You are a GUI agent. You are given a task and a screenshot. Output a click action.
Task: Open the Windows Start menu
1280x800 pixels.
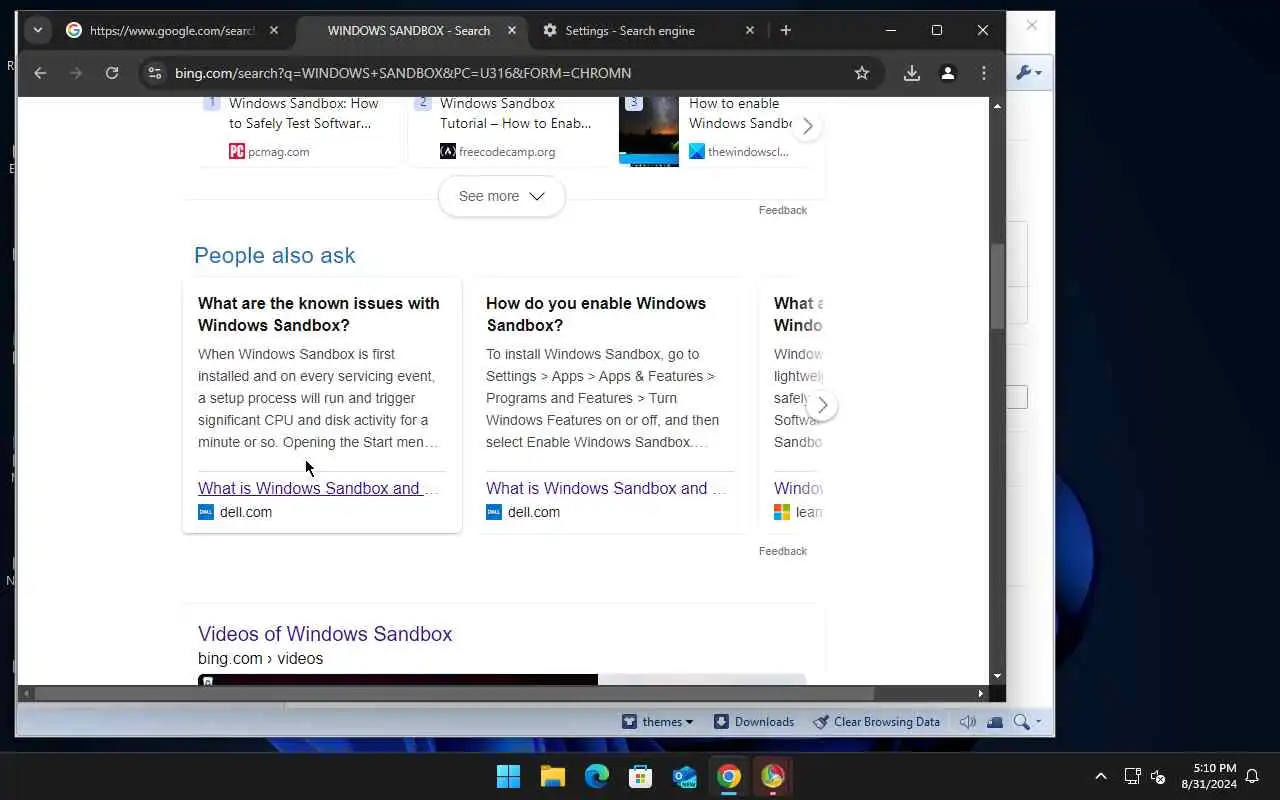point(508,776)
